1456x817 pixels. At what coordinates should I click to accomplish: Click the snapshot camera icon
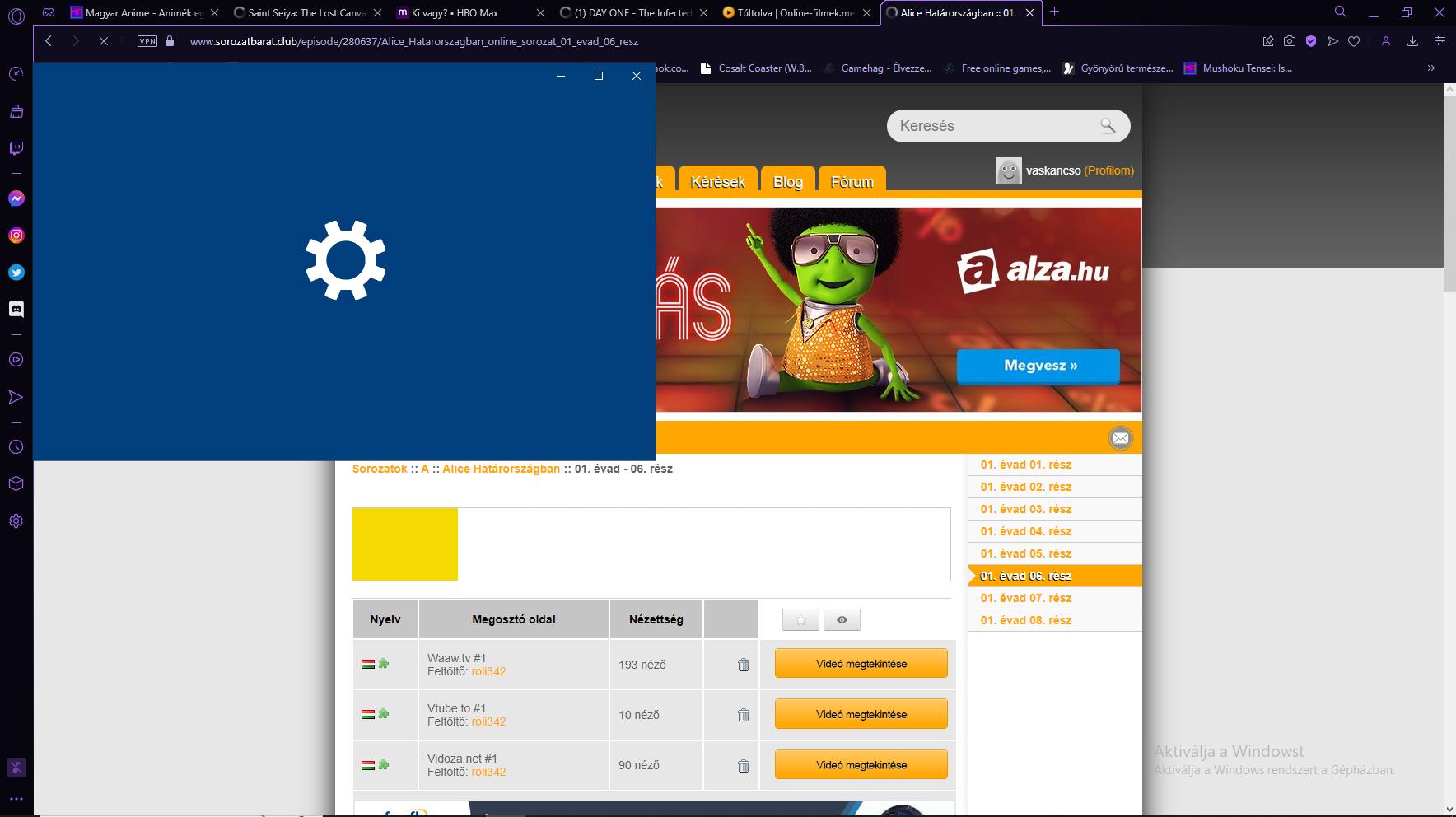(1290, 41)
